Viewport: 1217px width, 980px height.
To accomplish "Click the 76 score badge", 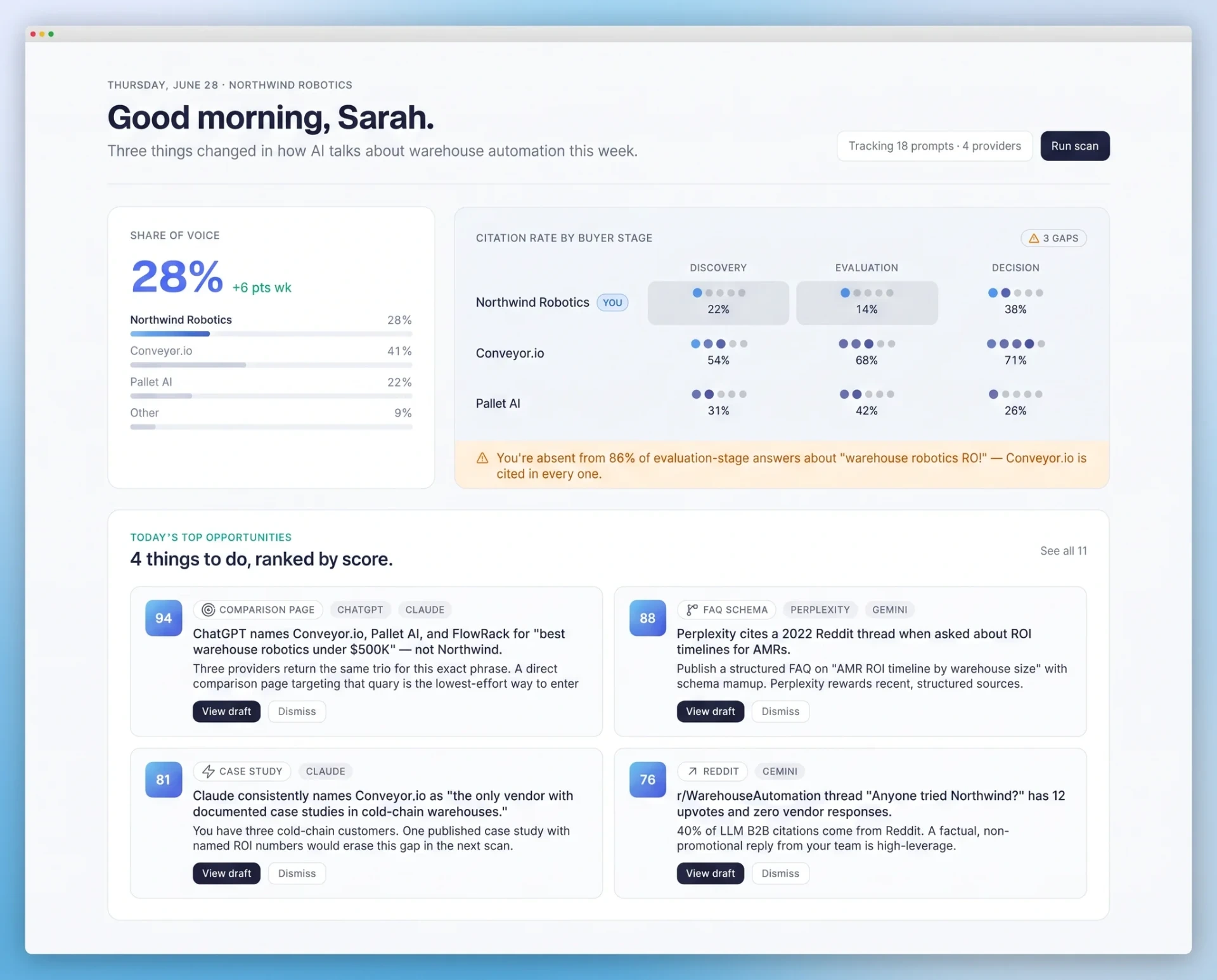I will tap(647, 780).
